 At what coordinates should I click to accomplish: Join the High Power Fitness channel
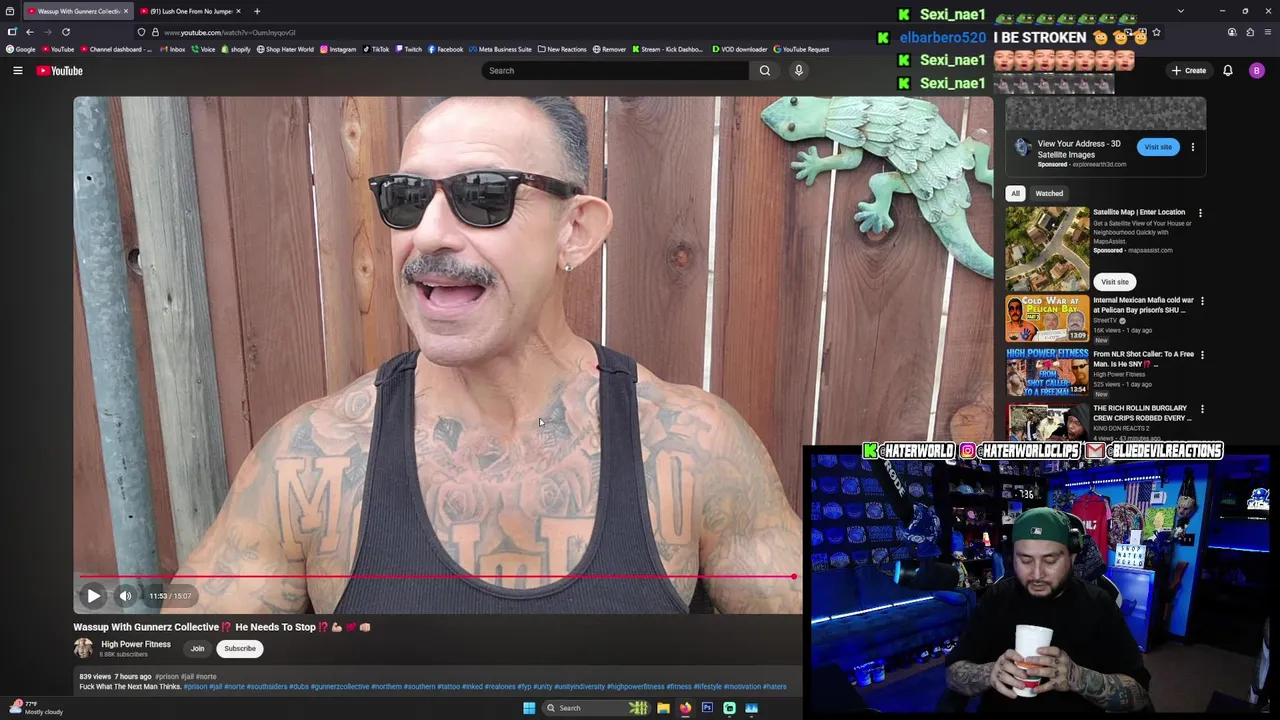(197, 649)
